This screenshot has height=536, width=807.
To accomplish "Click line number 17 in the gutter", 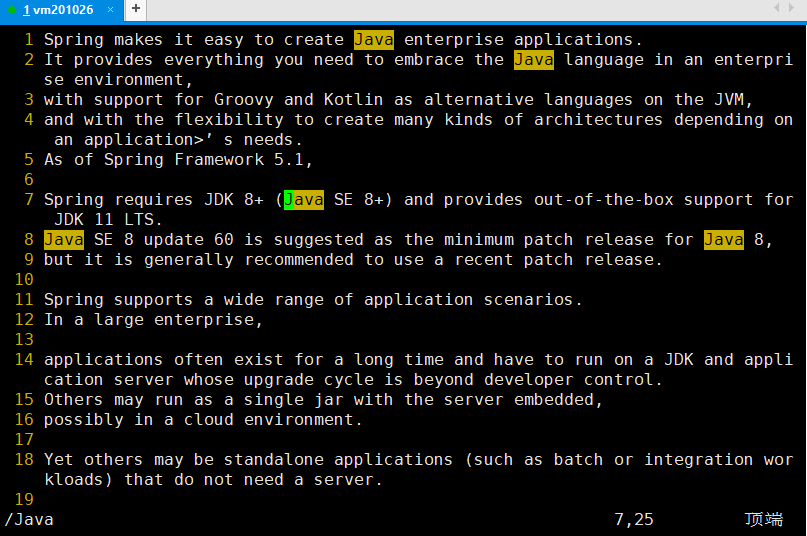I will (24, 440).
